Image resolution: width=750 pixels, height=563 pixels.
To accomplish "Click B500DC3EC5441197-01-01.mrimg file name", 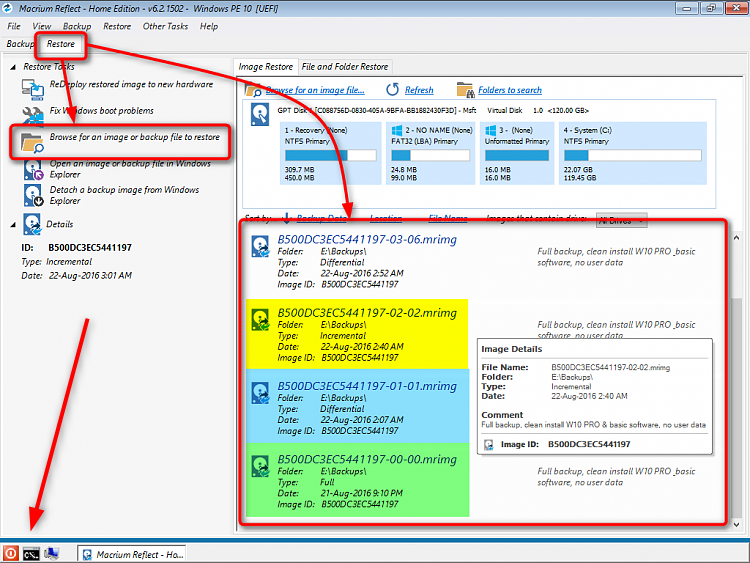I will (x=367, y=386).
